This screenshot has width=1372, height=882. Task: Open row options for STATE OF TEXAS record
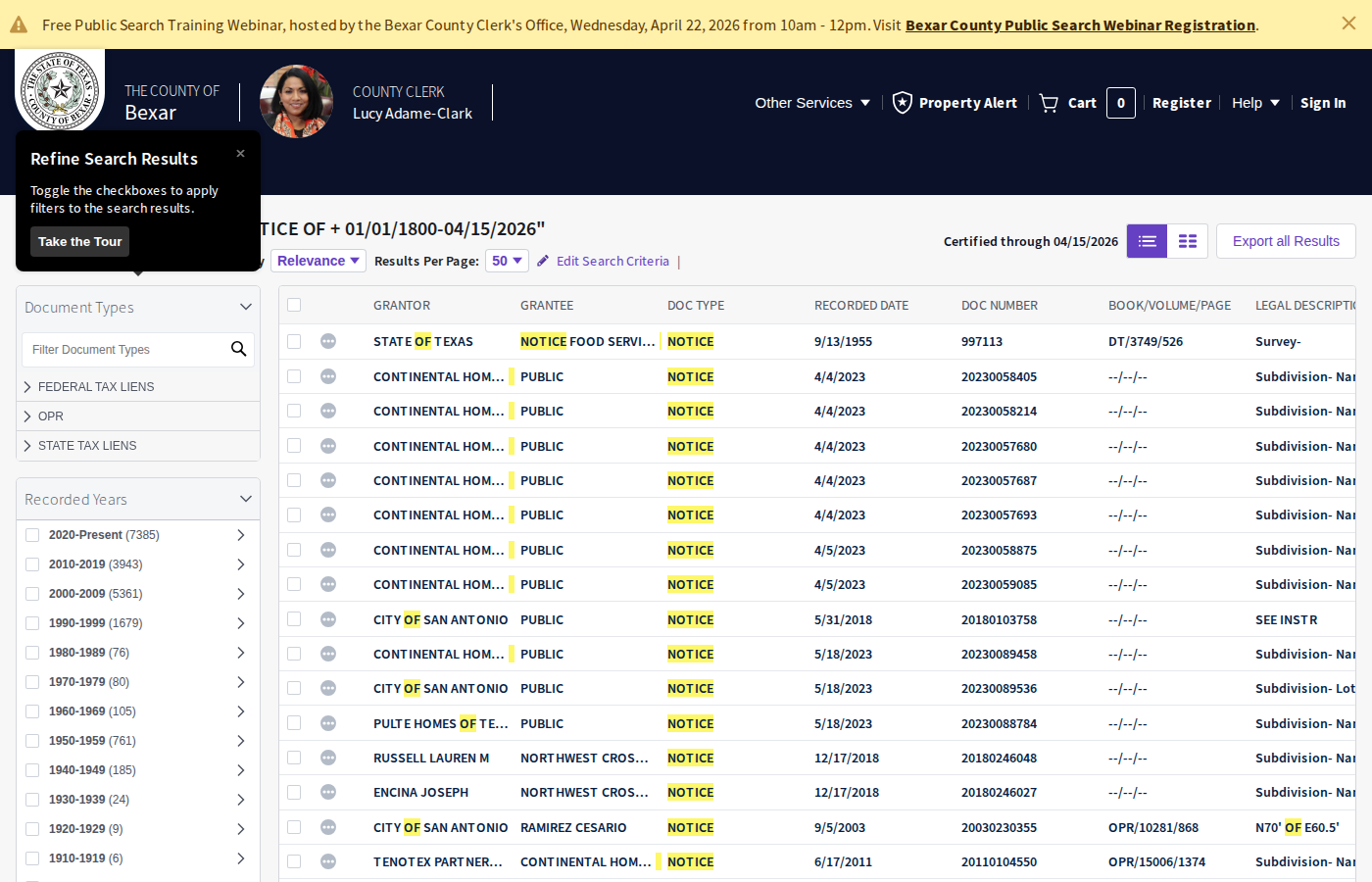click(328, 341)
